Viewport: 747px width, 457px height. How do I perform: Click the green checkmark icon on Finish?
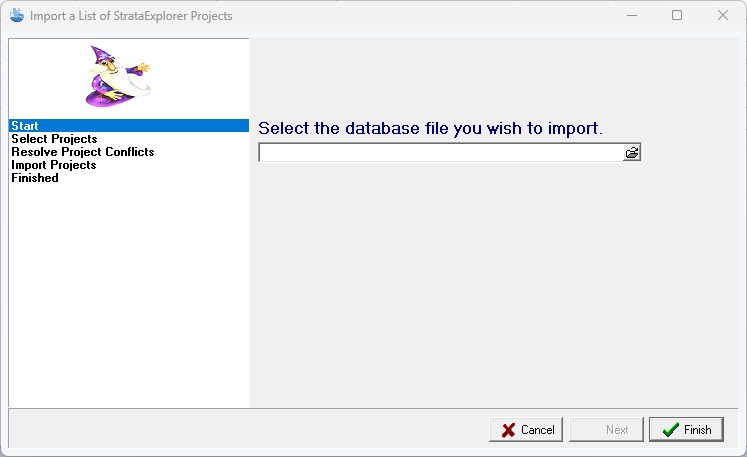coord(669,430)
